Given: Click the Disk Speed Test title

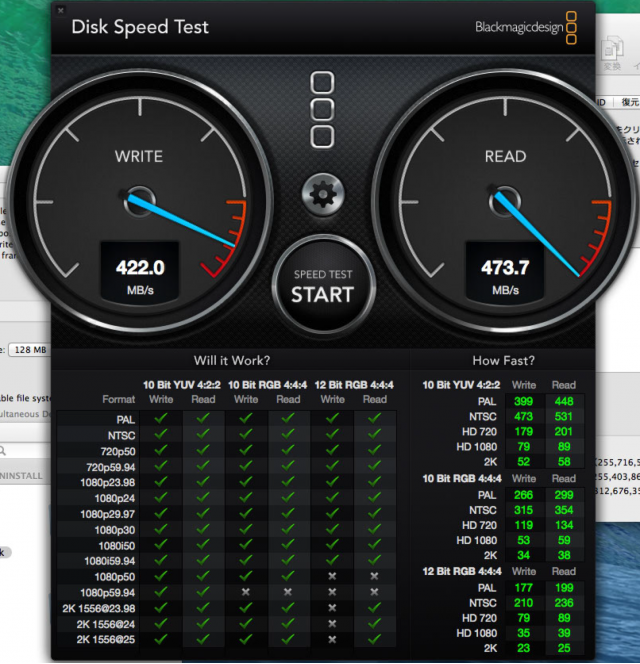Looking at the screenshot, I should click(x=140, y=27).
